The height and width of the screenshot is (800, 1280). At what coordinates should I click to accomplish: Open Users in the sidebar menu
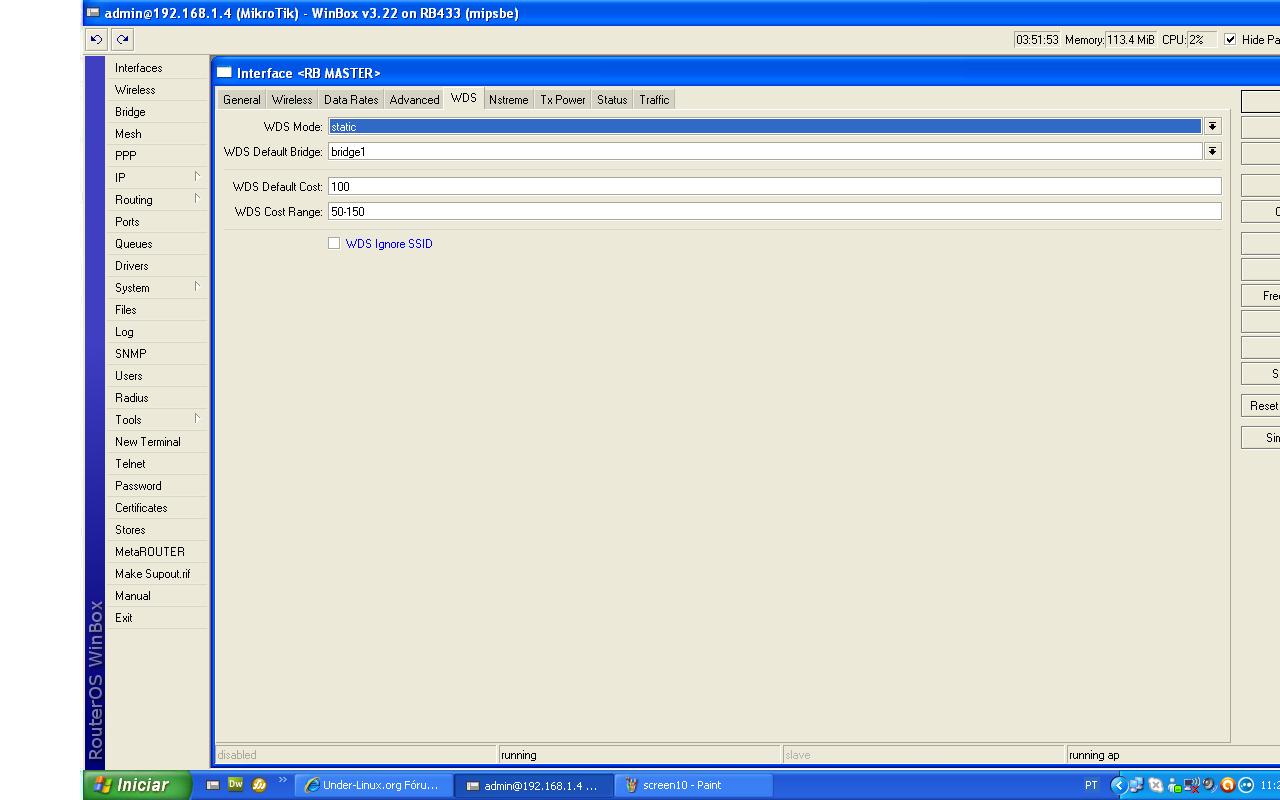click(158, 376)
